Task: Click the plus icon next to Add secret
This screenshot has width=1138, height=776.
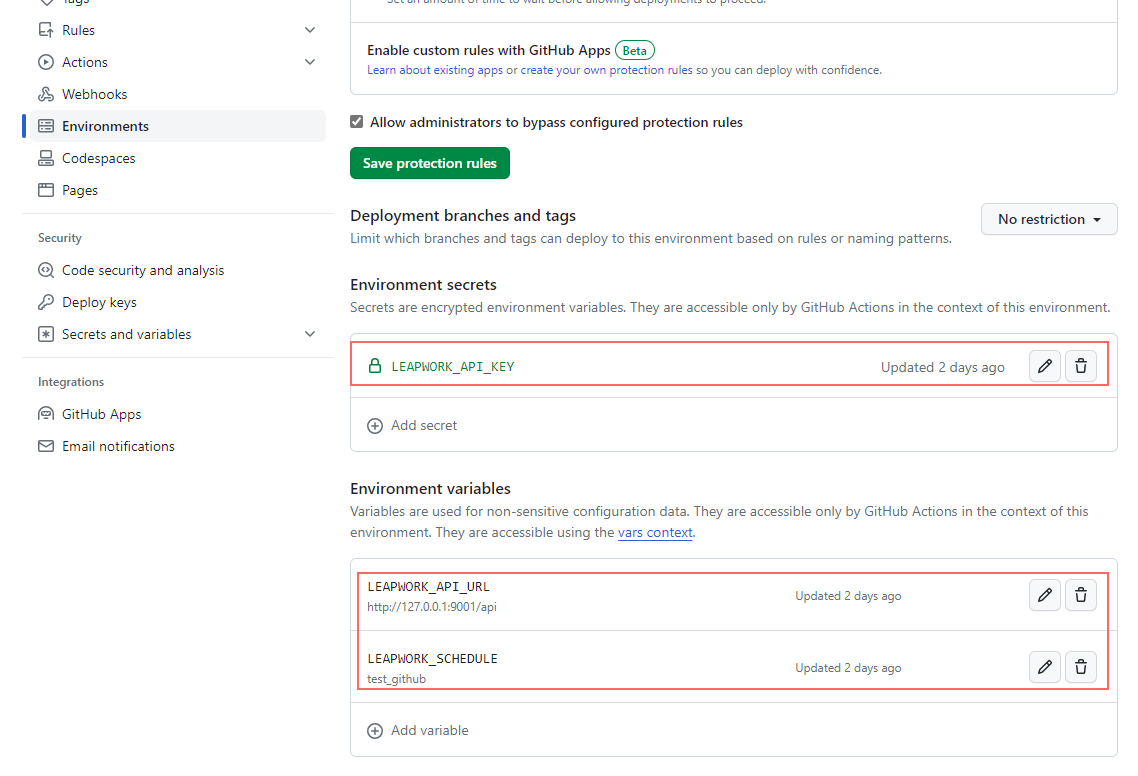Action: [375, 425]
